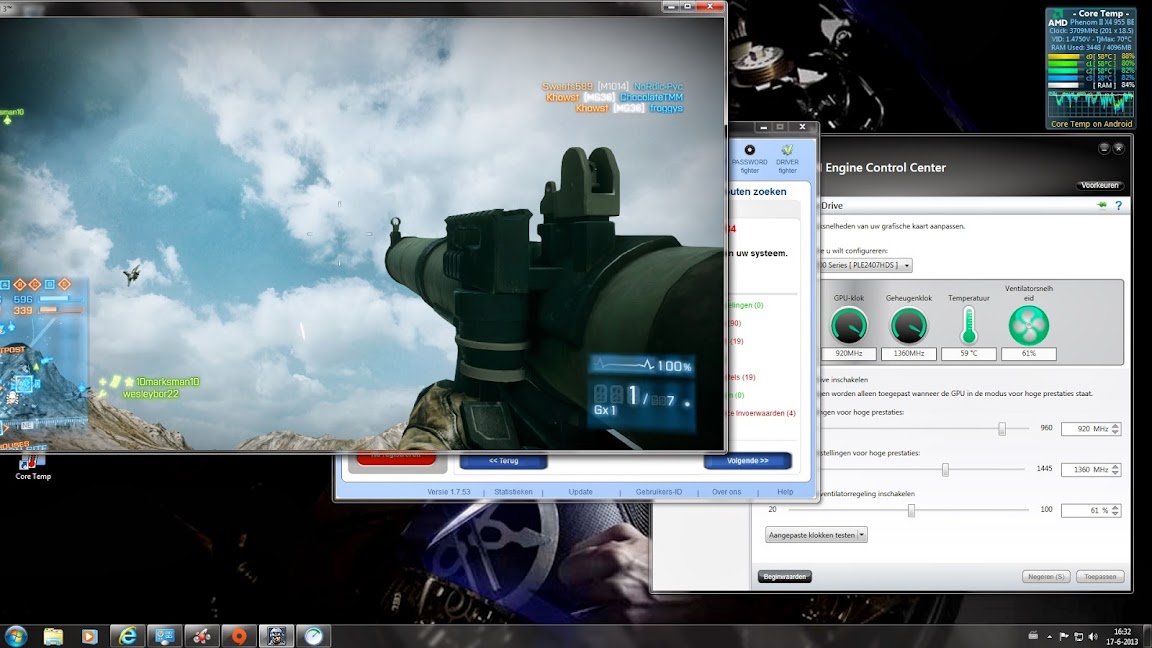Show hidden system tray icons
Viewport: 1152px width, 648px height.
click(1049, 636)
